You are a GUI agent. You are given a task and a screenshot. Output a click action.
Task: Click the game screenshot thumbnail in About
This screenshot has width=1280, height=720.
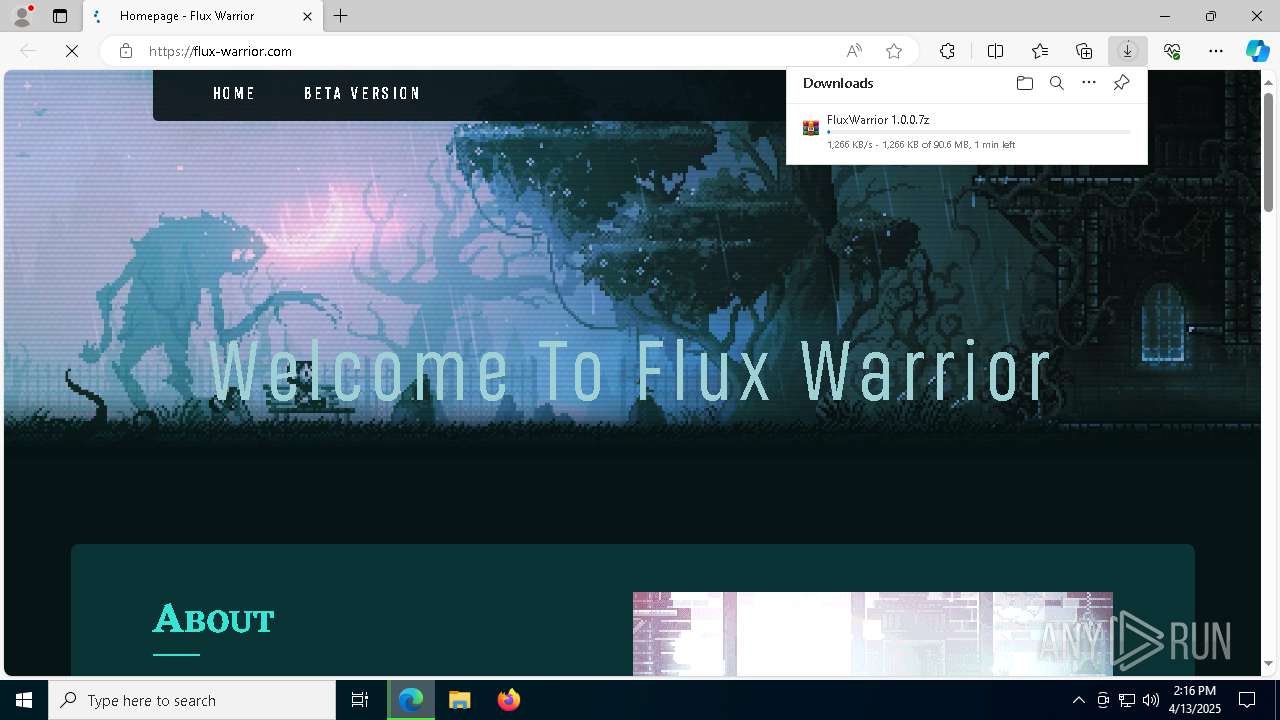coord(873,634)
